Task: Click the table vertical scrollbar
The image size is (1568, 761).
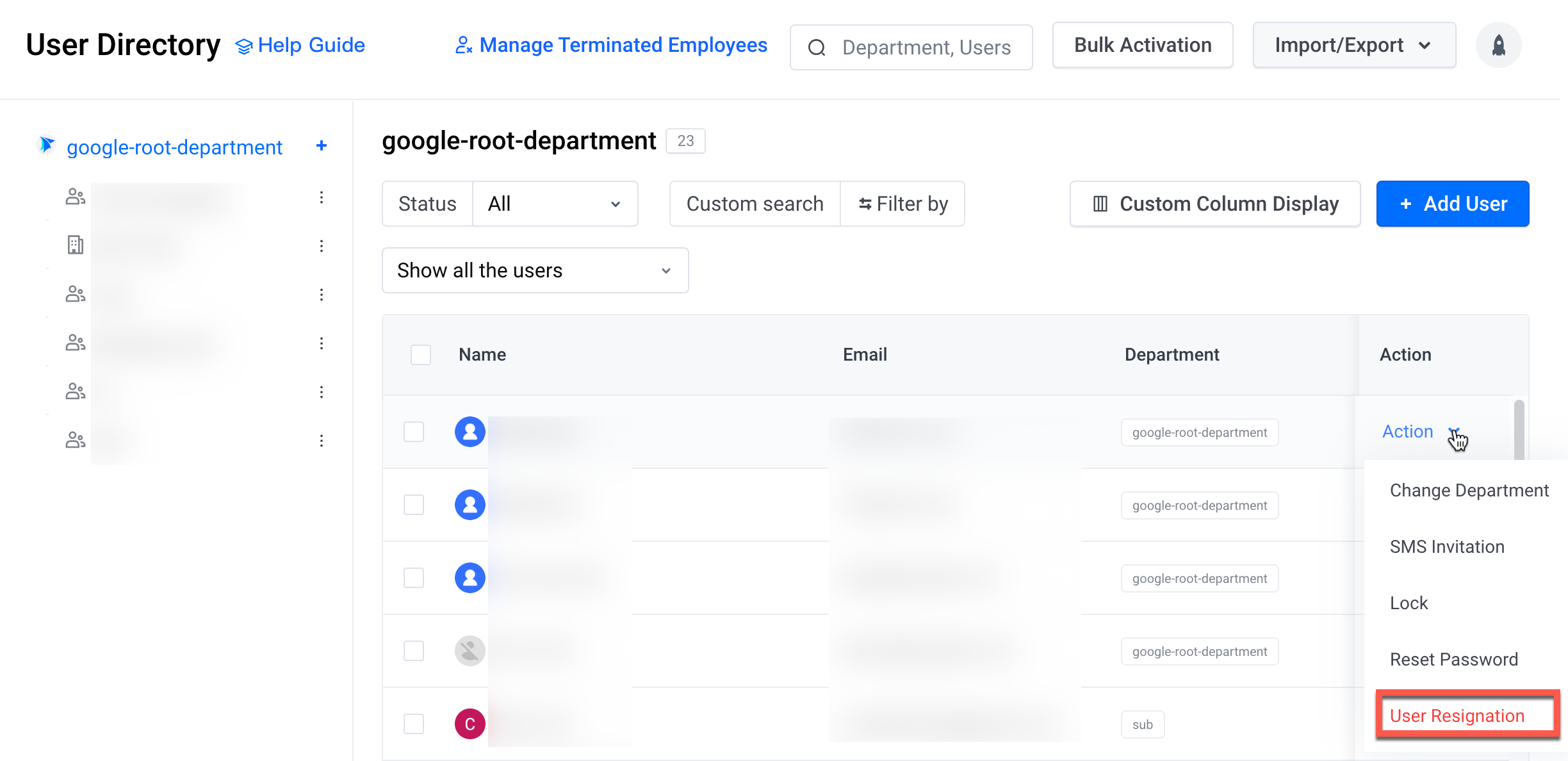Action: 1519,429
